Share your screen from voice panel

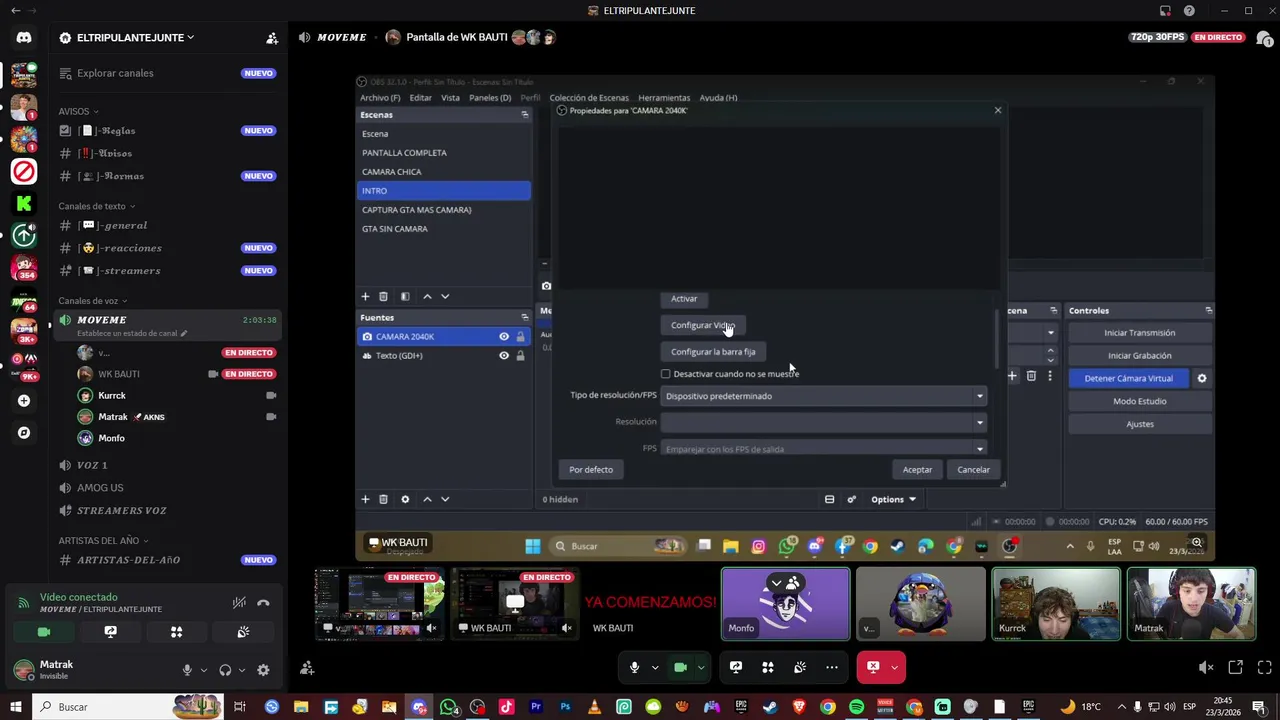[110, 632]
